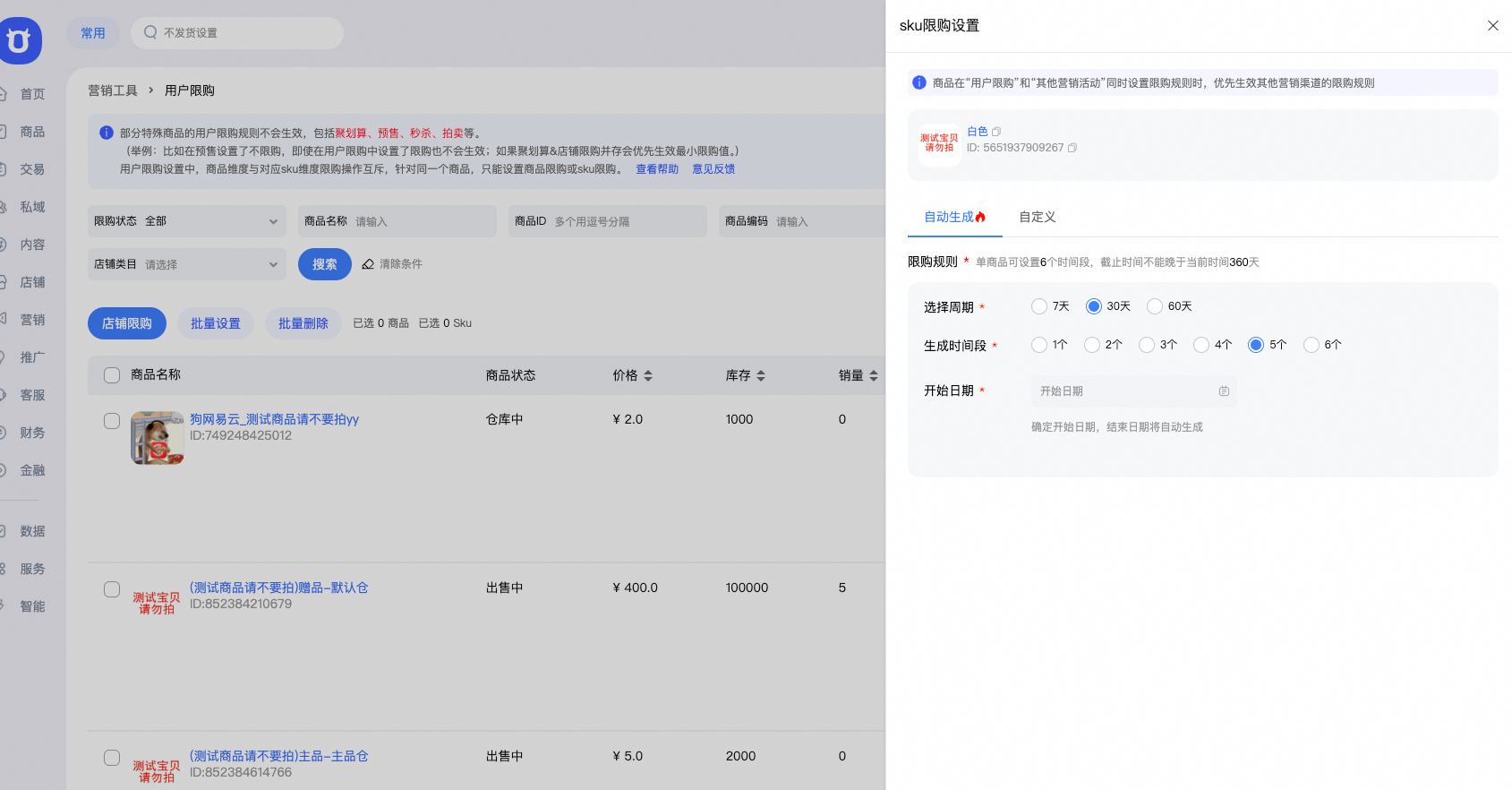
Task: Click the 商品ID input field
Action: (608, 221)
